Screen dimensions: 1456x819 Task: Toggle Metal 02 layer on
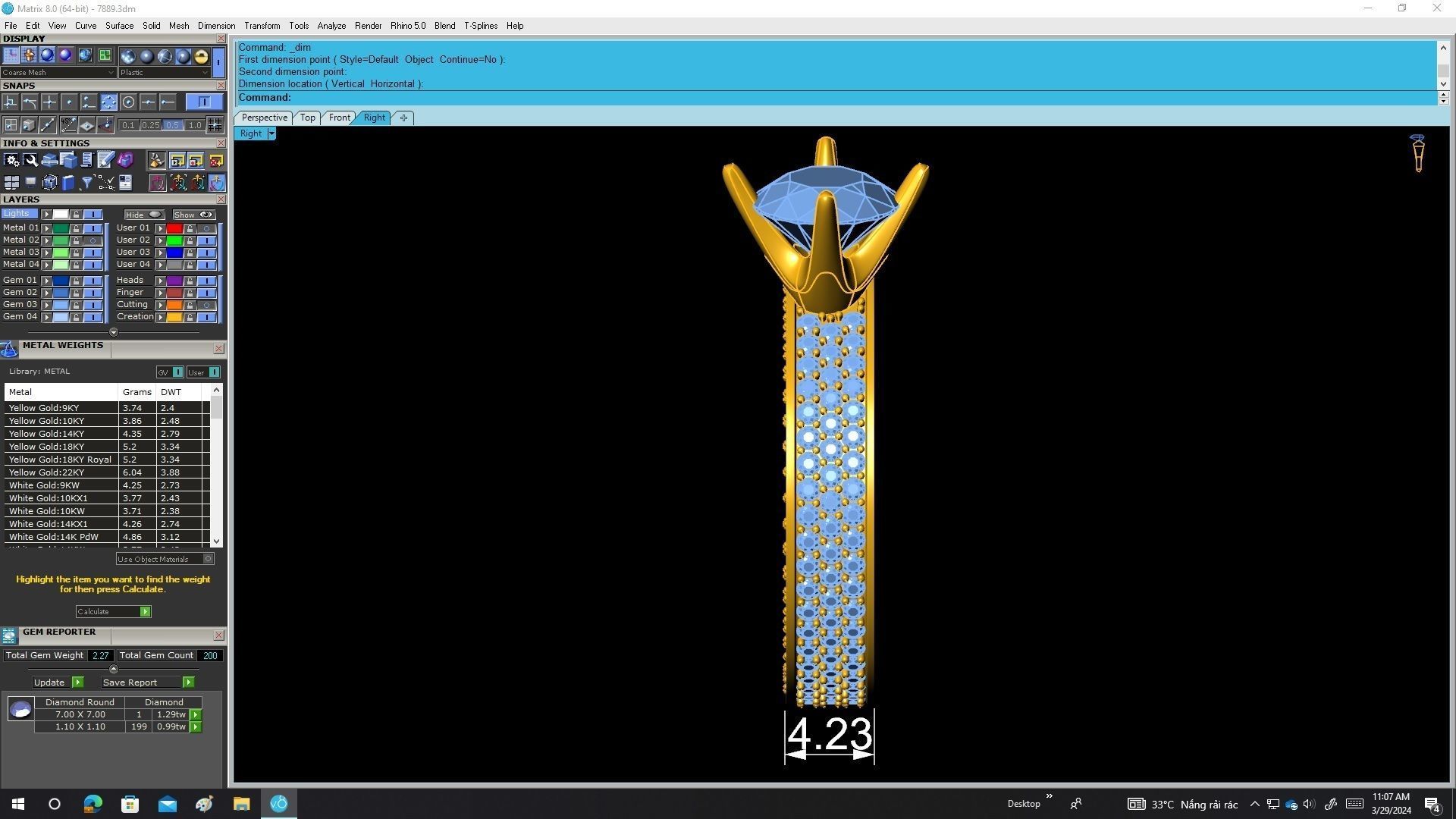point(93,240)
